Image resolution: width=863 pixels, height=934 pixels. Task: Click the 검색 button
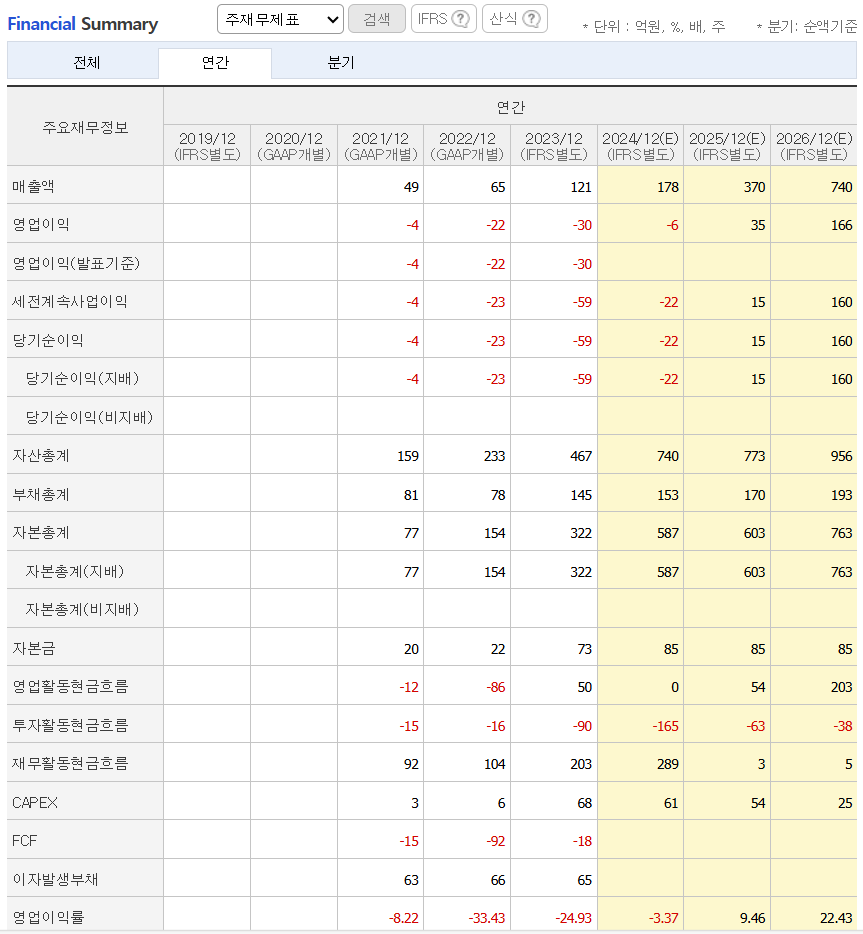pos(376,19)
